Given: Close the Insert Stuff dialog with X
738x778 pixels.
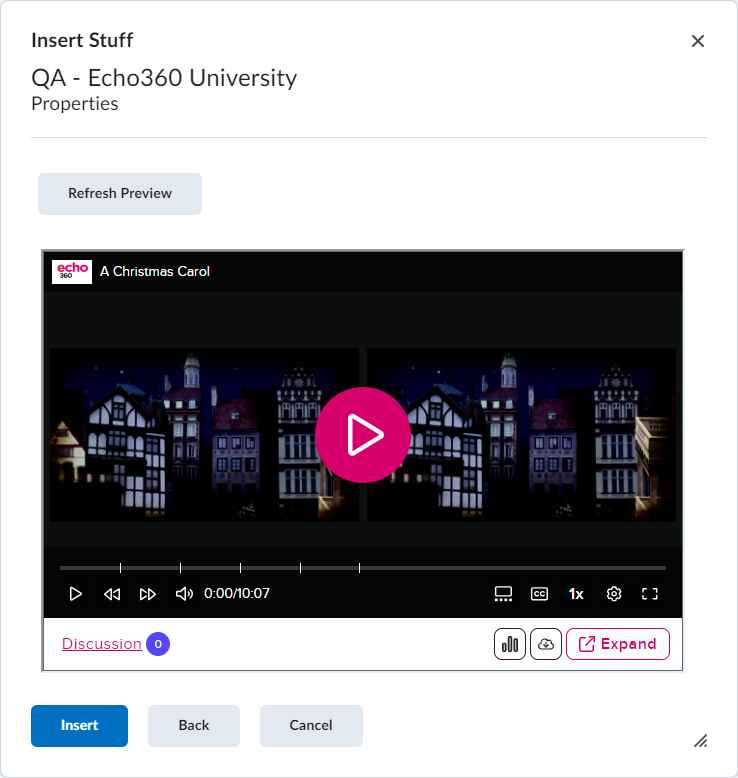Looking at the screenshot, I should pos(698,41).
